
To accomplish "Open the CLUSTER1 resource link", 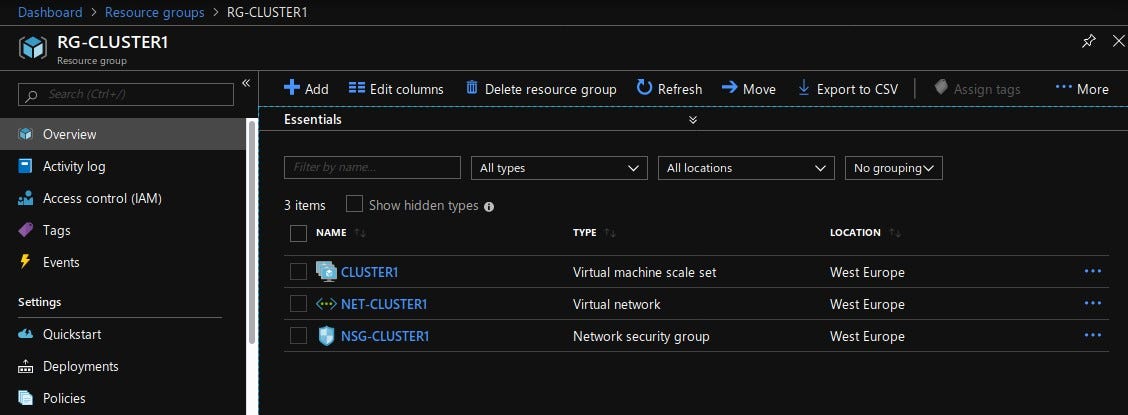I will [x=369, y=273].
